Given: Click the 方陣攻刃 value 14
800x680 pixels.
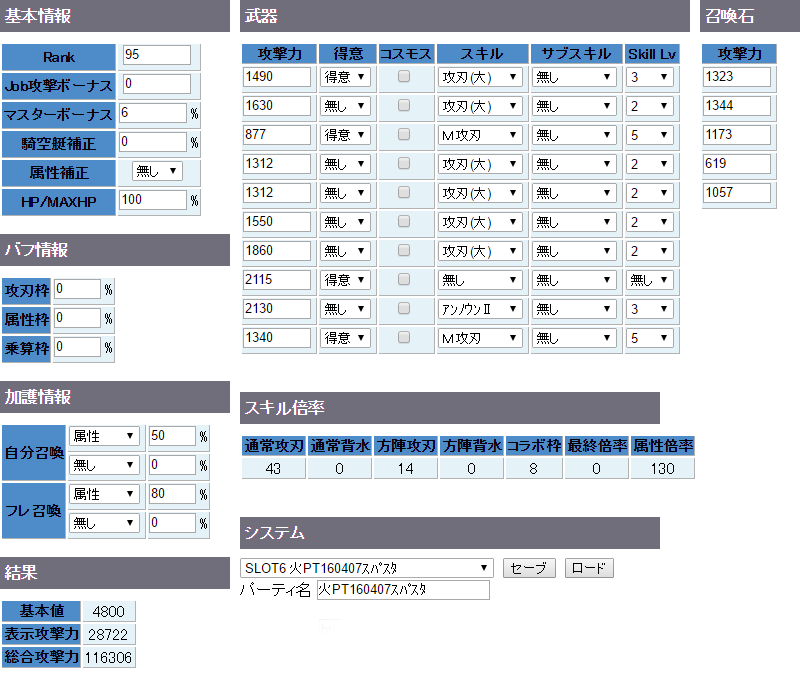Looking at the screenshot, I should click(x=406, y=468).
